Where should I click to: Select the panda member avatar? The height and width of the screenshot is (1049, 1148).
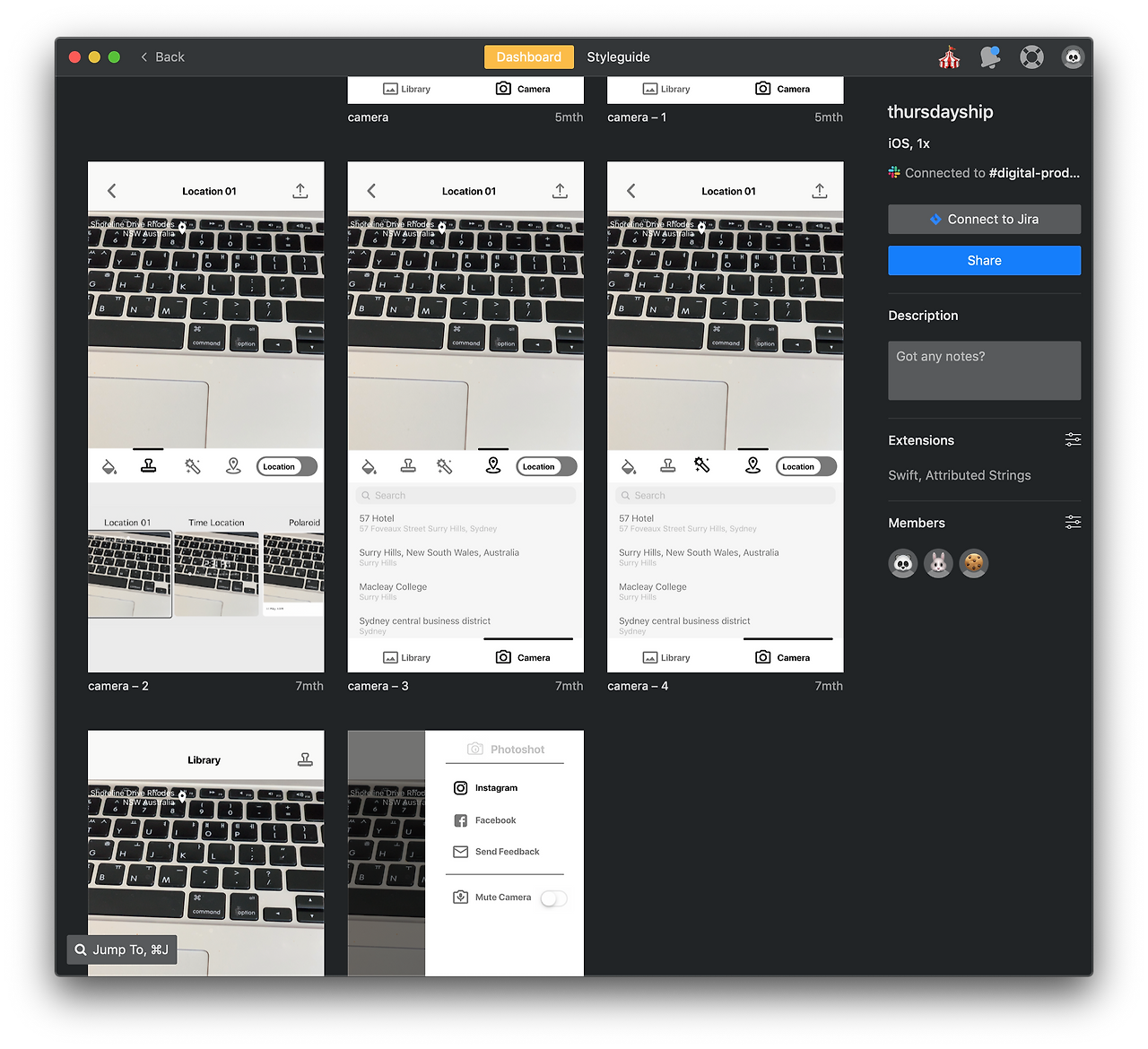(903, 563)
